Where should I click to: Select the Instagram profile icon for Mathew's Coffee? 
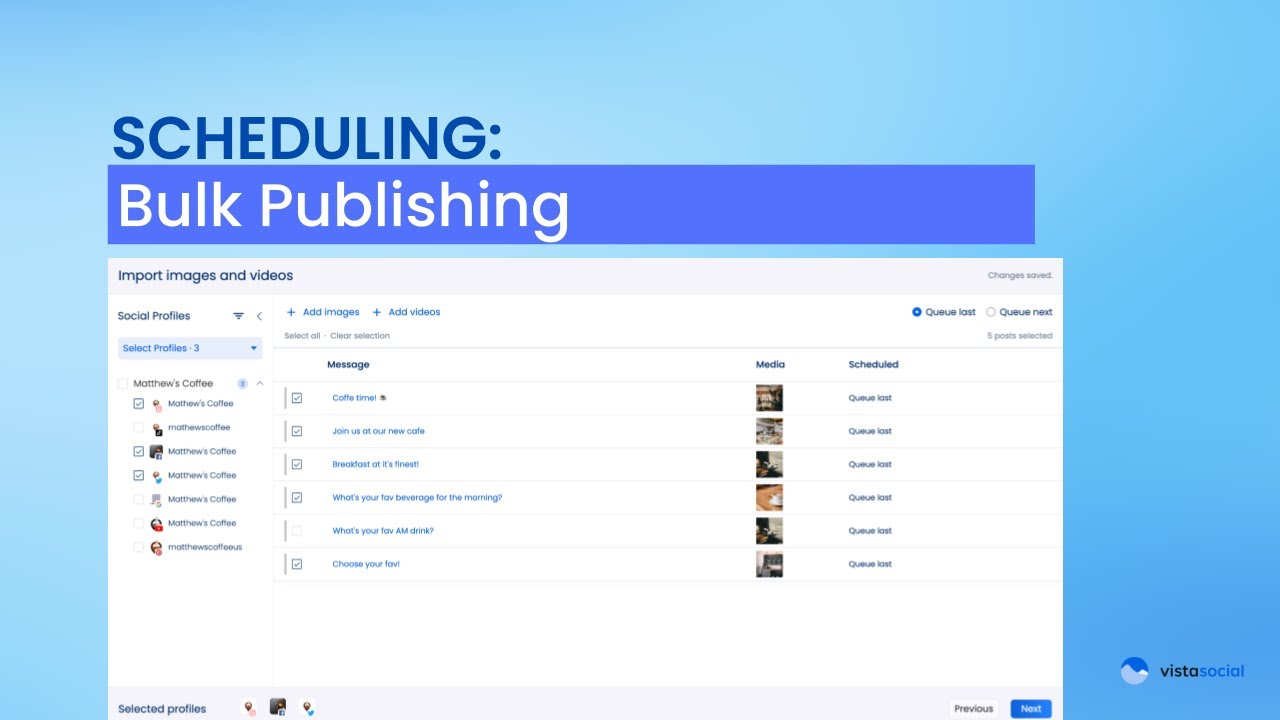pyautogui.click(x=157, y=403)
